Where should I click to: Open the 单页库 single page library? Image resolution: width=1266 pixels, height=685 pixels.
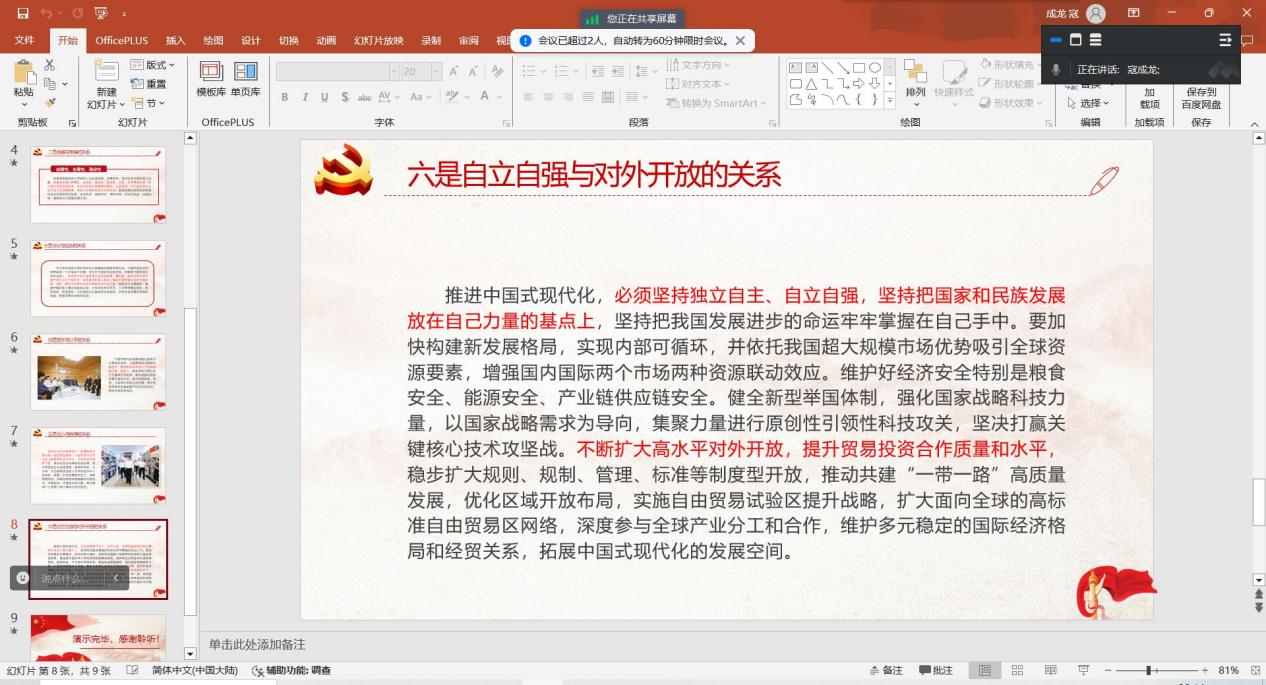tap(245, 78)
